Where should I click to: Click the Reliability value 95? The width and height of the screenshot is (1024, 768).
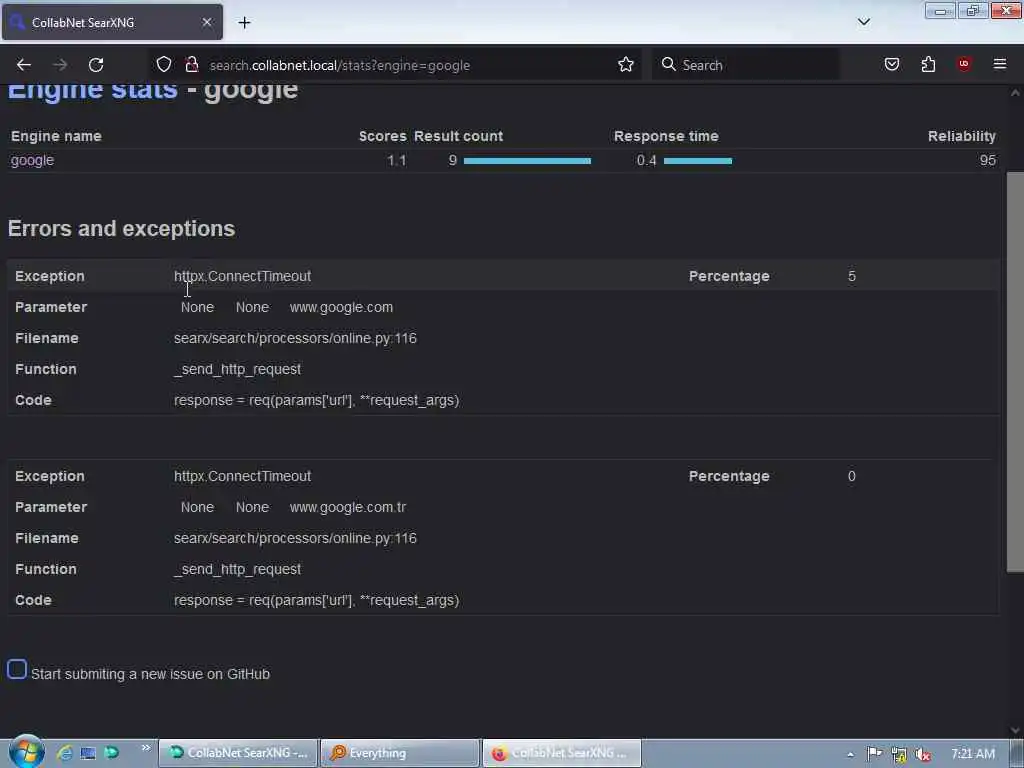point(987,161)
